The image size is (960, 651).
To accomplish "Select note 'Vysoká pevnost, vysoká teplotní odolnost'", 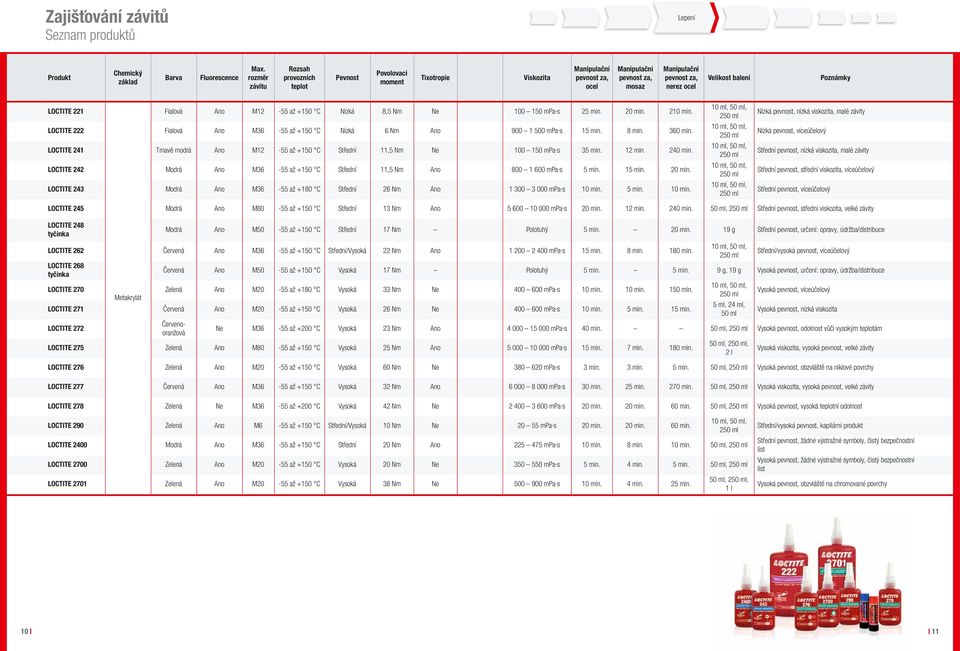I will [x=809, y=406].
